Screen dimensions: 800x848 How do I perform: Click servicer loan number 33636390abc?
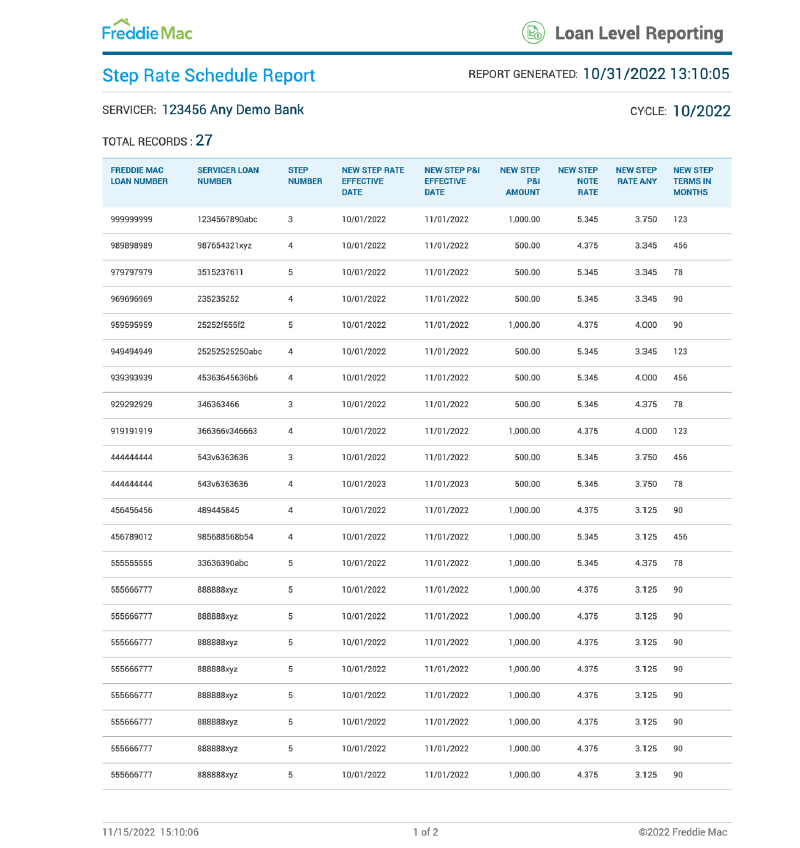pyautogui.click(x=222, y=563)
